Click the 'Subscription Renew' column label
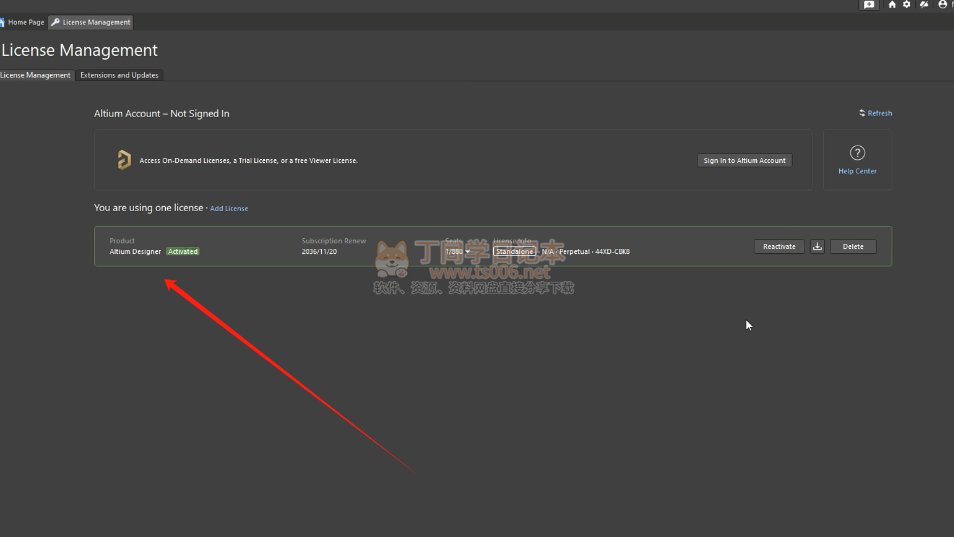Viewport: 954px width, 537px height. (x=334, y=241)
